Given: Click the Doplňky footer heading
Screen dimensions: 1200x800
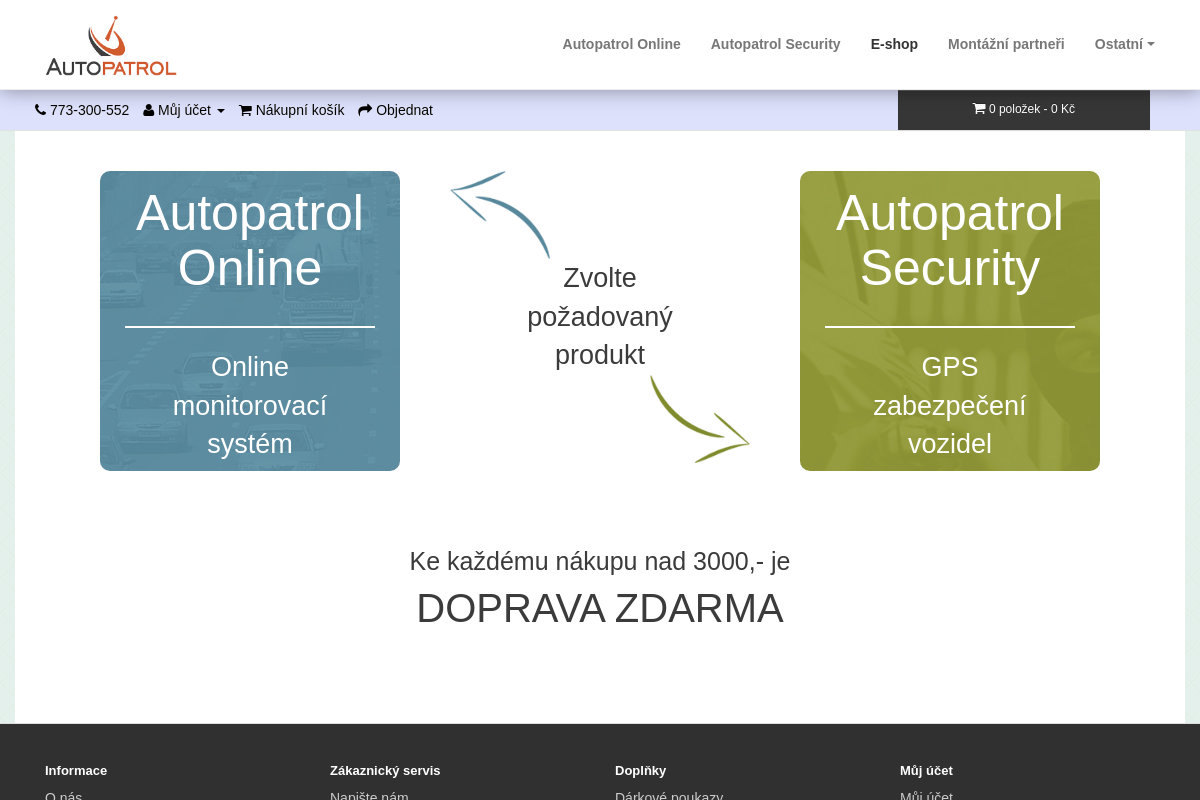Looking at the screenshot, I should point(640,770).
